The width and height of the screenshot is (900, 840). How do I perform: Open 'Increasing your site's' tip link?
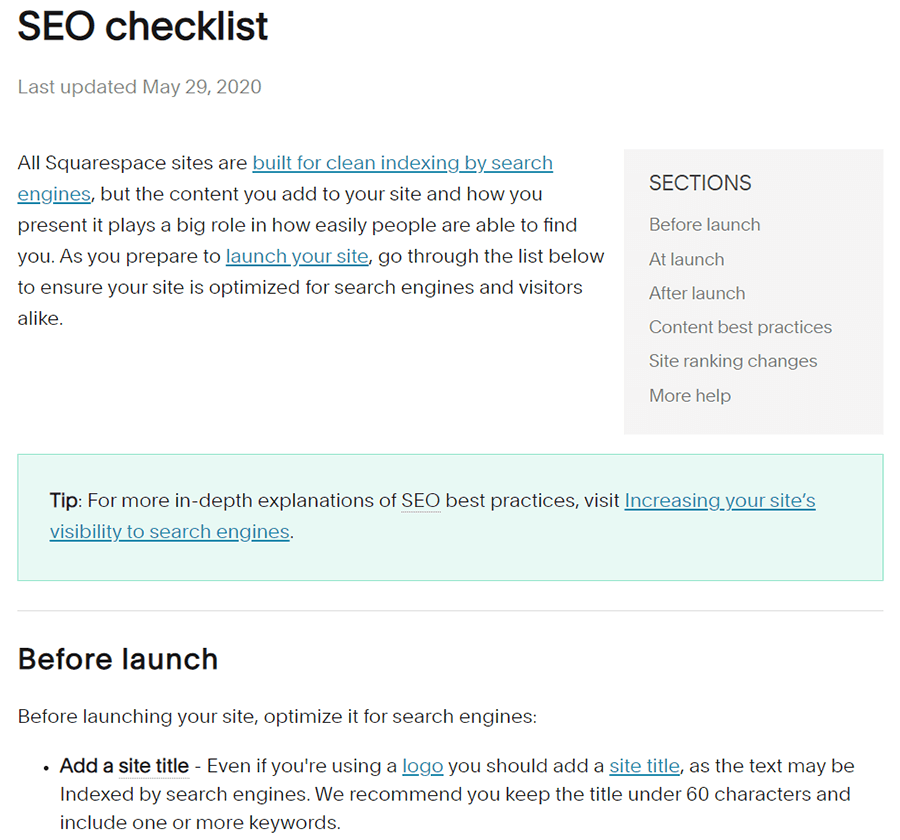coord(720,501)
